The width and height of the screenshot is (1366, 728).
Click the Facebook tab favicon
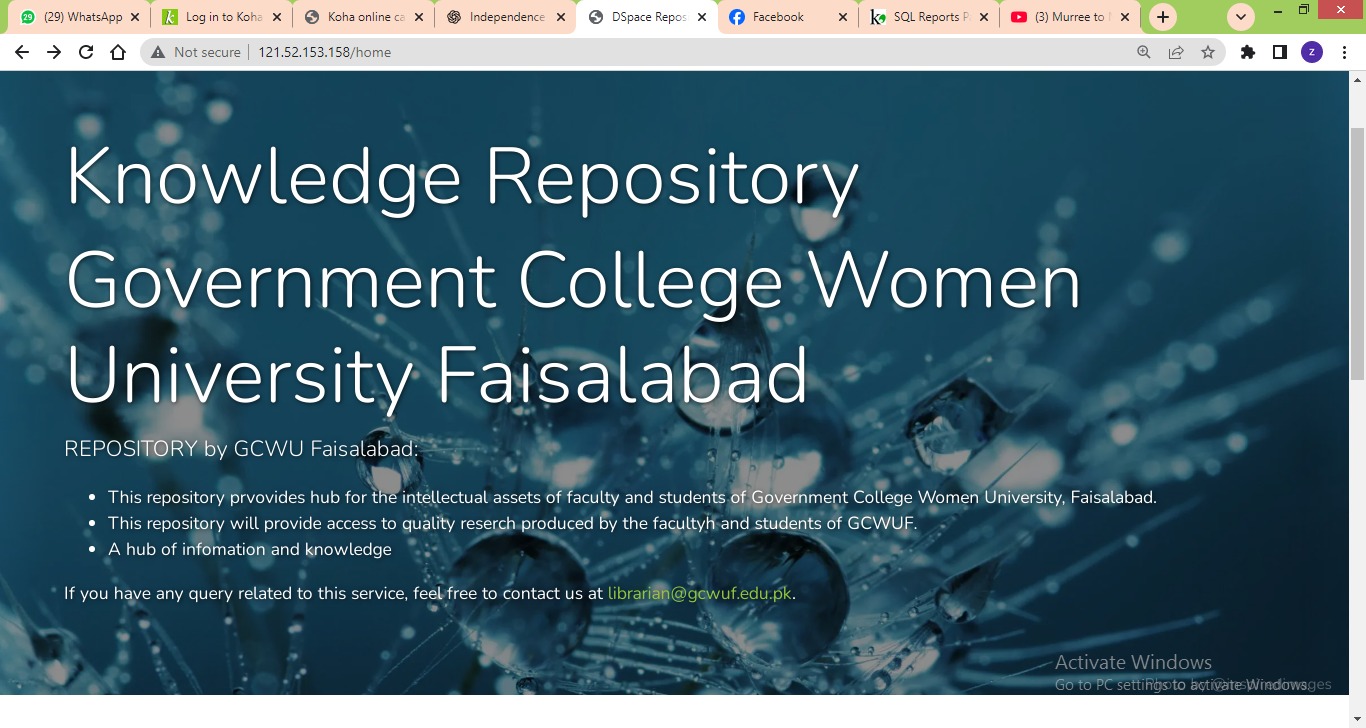coord(737,17)
